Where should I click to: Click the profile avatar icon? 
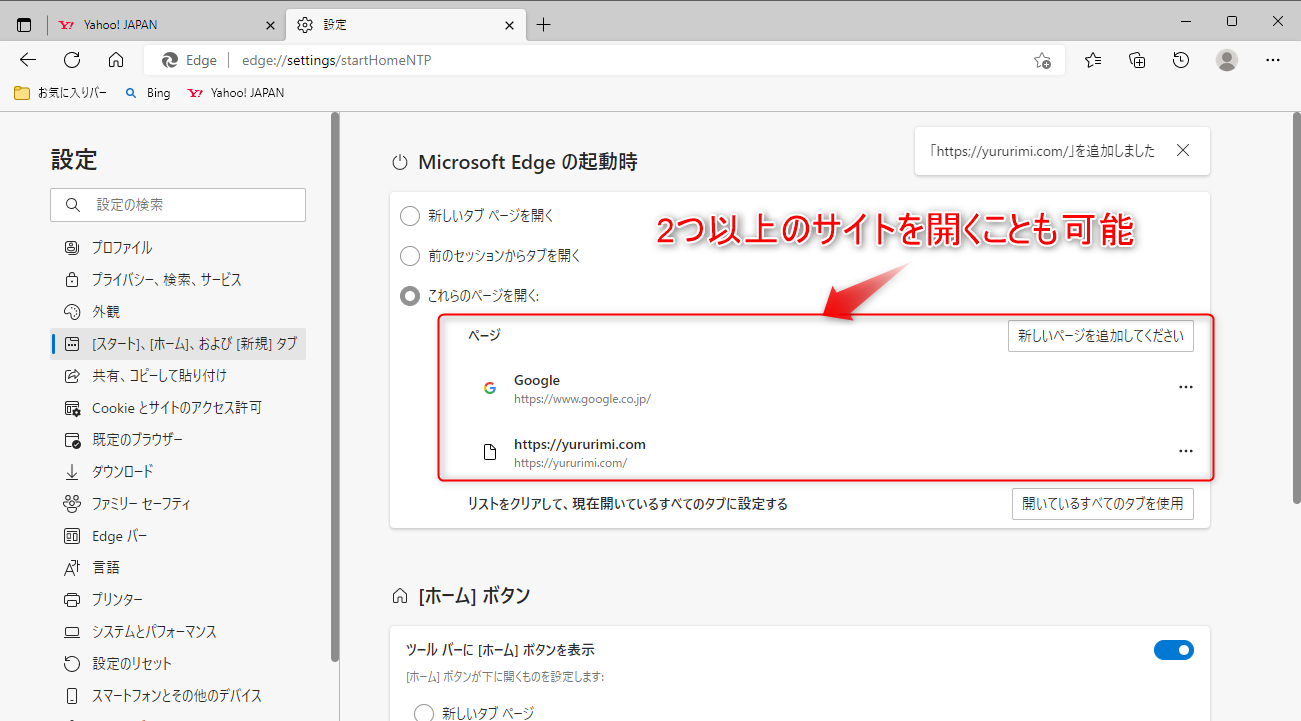pos(1227,60)
